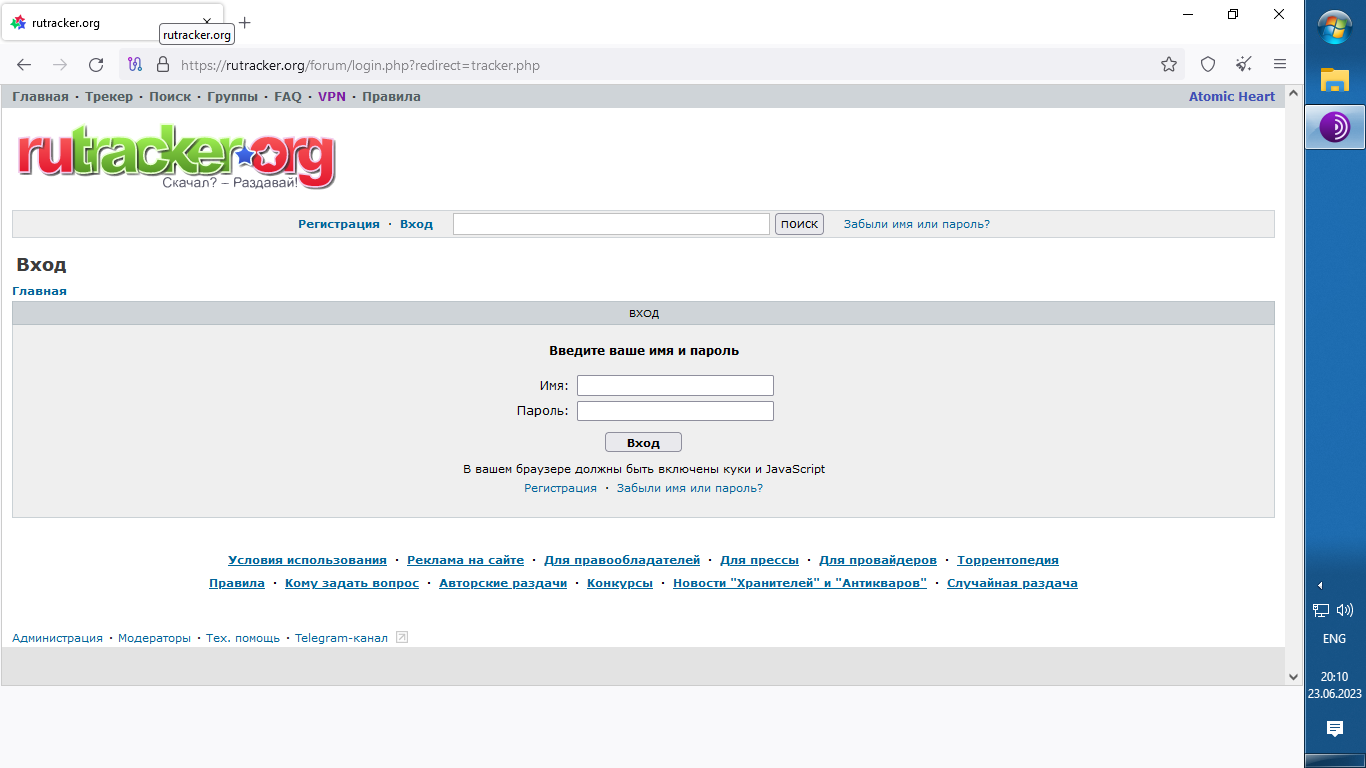Open File Explorer from taskbar
The image size is (1366, 768).
[1335, 79]
